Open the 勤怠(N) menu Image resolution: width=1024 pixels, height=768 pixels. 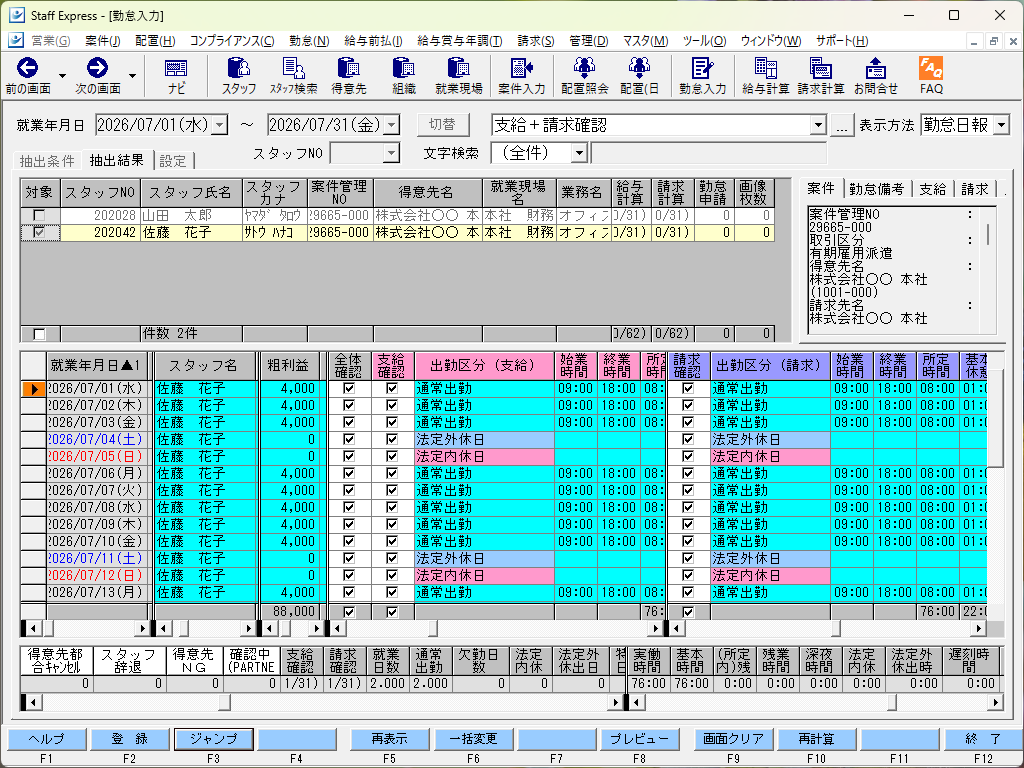click(x=309, y=40)
